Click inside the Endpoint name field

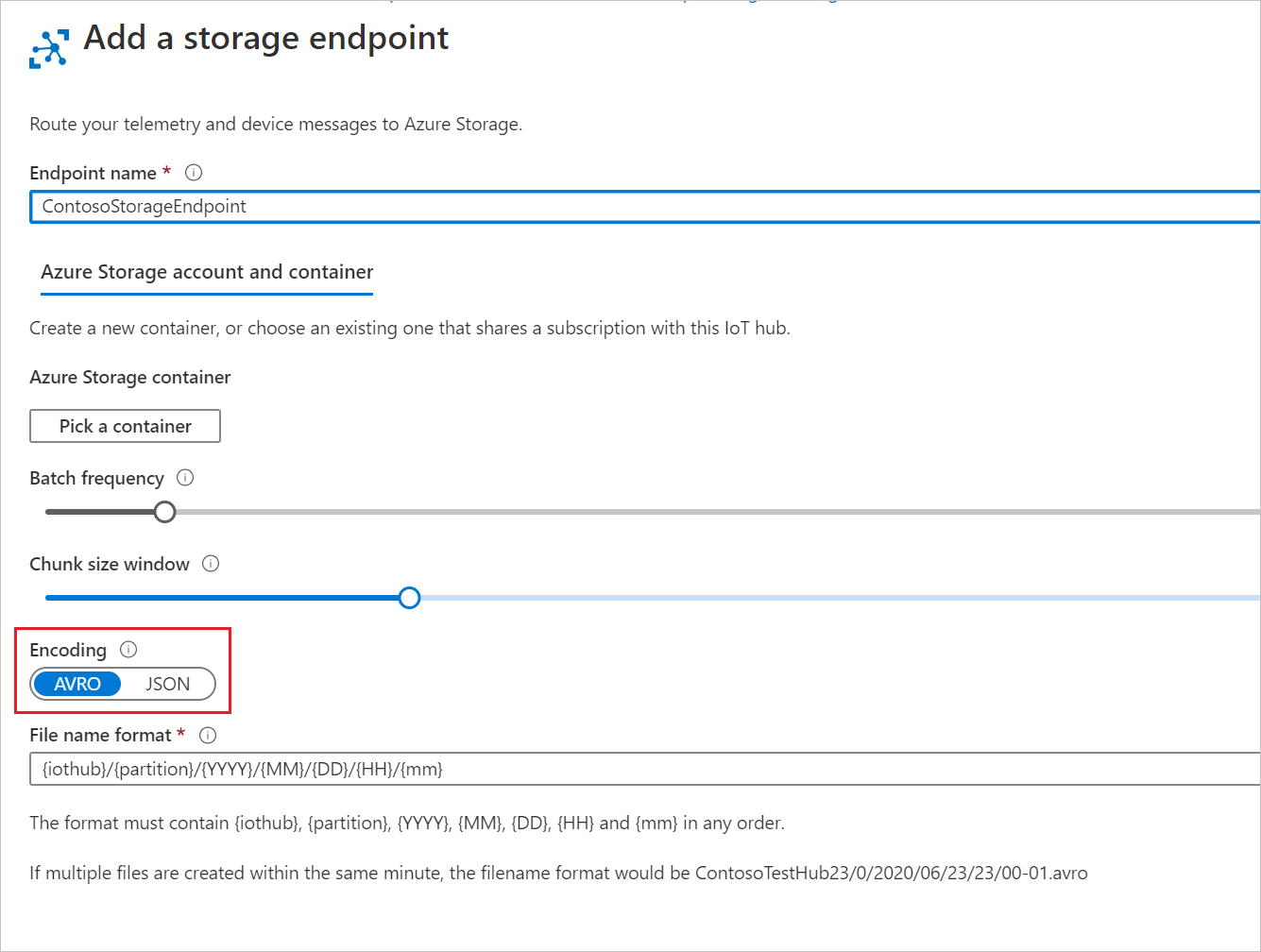coord(378,206)
